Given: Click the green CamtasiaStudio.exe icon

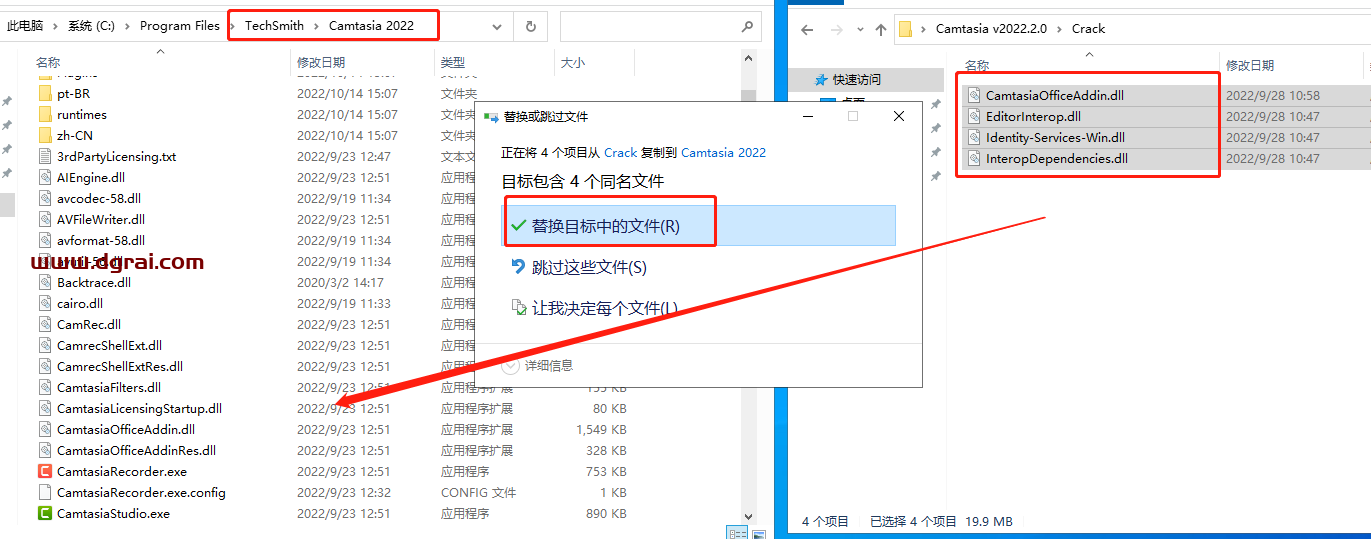Looking at the screenshot, I should pos(45,513).
